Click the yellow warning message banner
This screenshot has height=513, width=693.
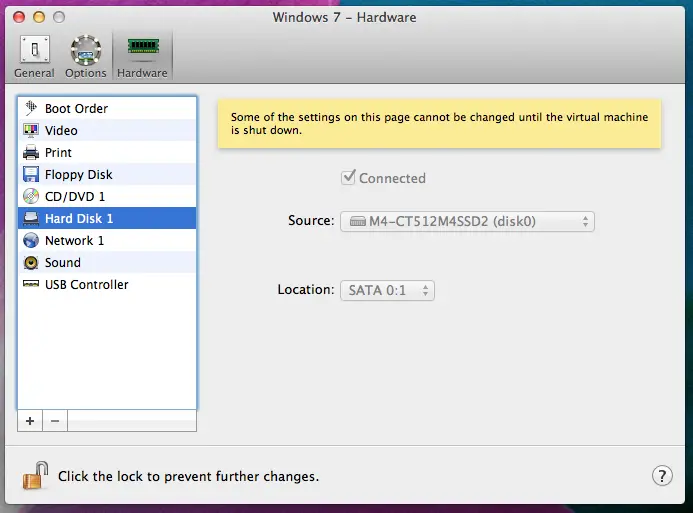click(439, 124)
